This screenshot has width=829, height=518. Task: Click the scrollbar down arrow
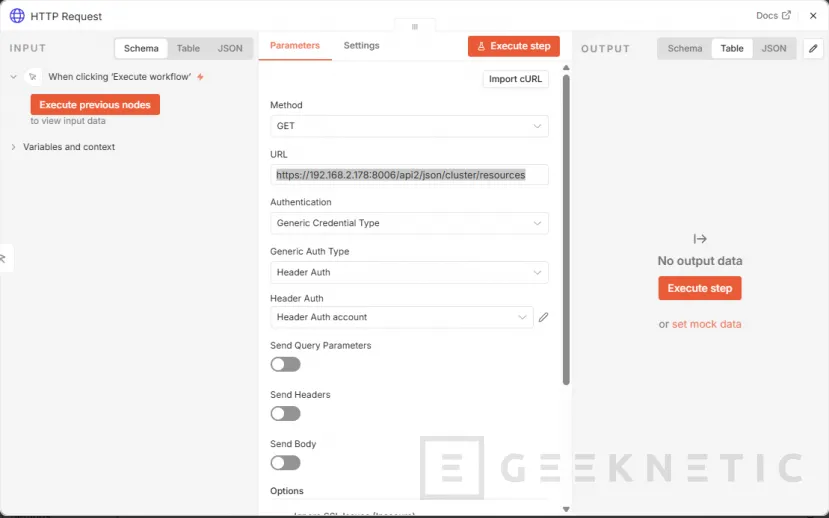566,510
